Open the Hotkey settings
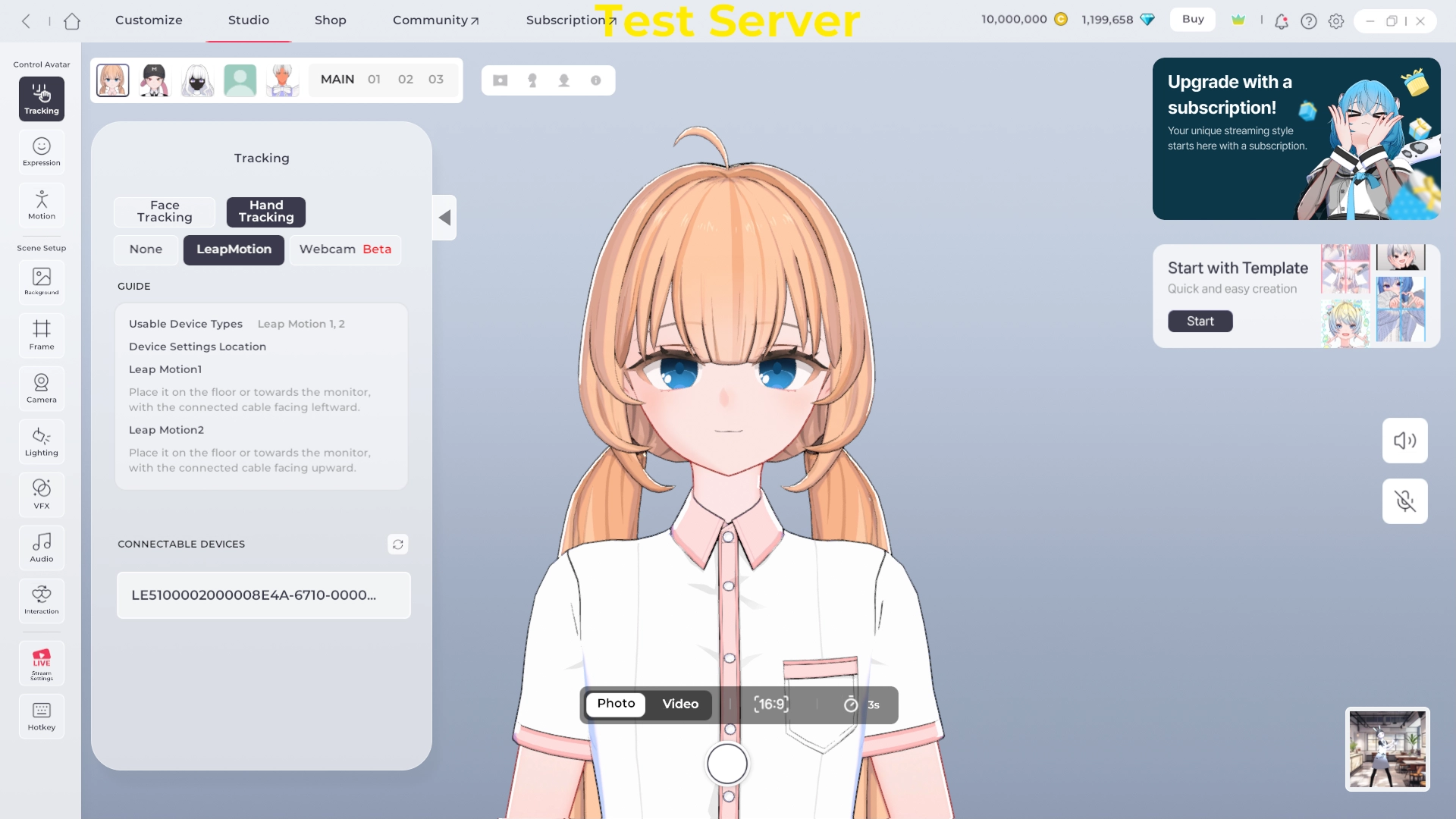1456x819 pixels. pos(42,716)
